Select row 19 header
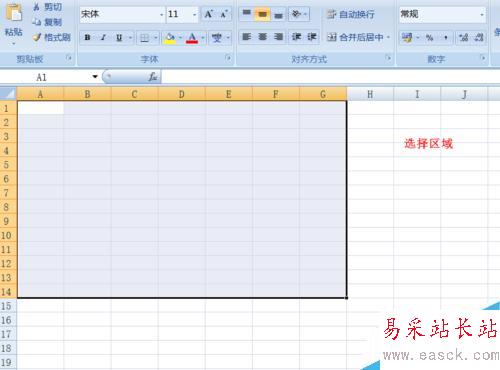This screenshot has height=370, width=500. coord(8,362)
